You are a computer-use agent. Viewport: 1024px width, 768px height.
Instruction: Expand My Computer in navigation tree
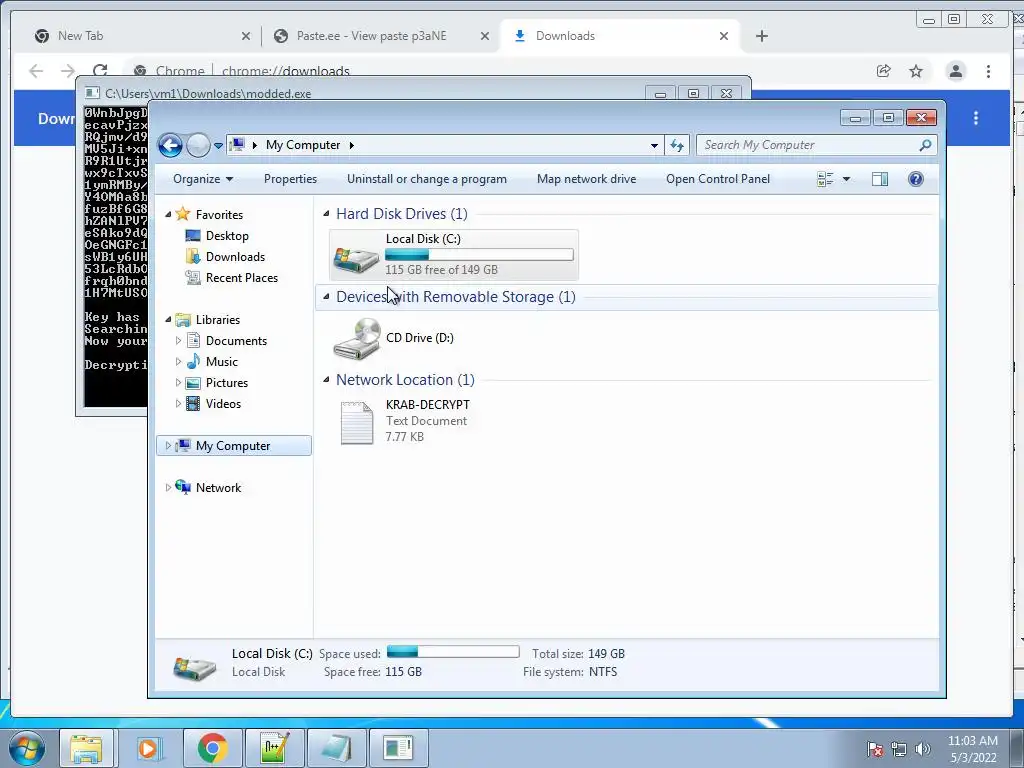168,445
